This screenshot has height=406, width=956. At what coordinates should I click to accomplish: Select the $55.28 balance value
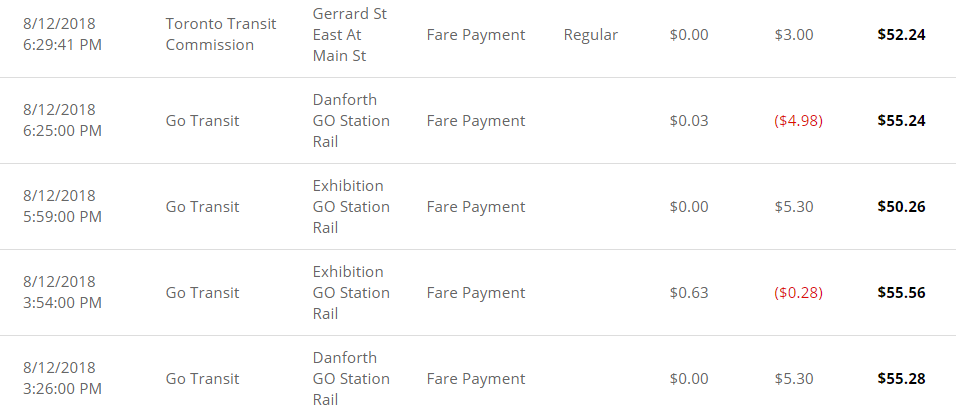pyautogui.click(x=901, y=379)
